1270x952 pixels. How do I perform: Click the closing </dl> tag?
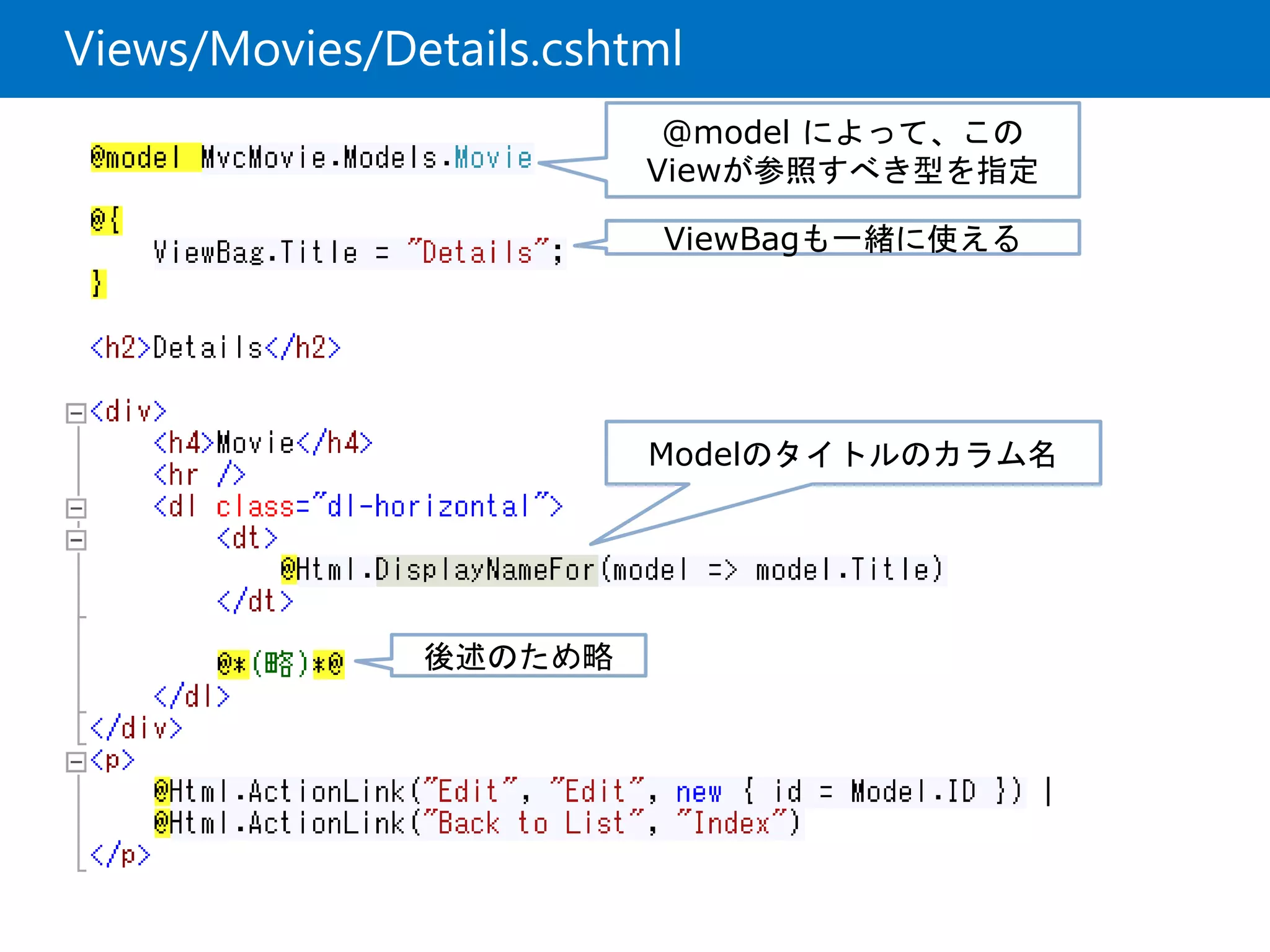pyautogui.click(x=192, y=696)
